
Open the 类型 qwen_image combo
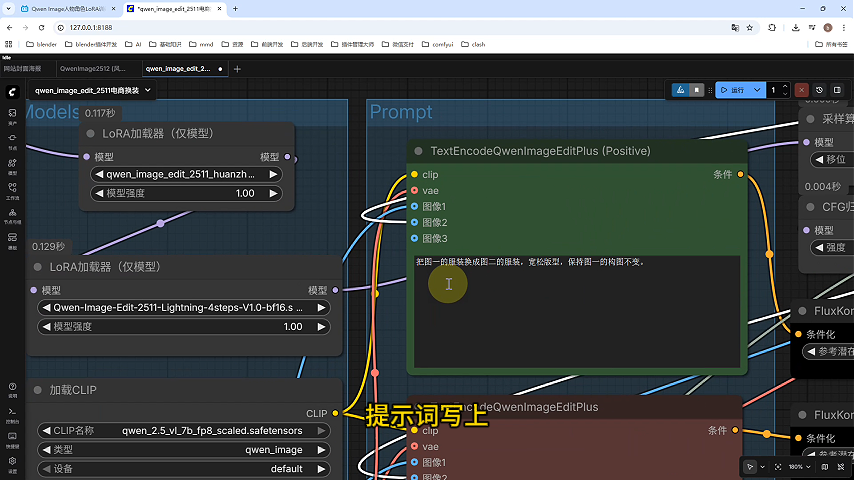click(184, 449)
